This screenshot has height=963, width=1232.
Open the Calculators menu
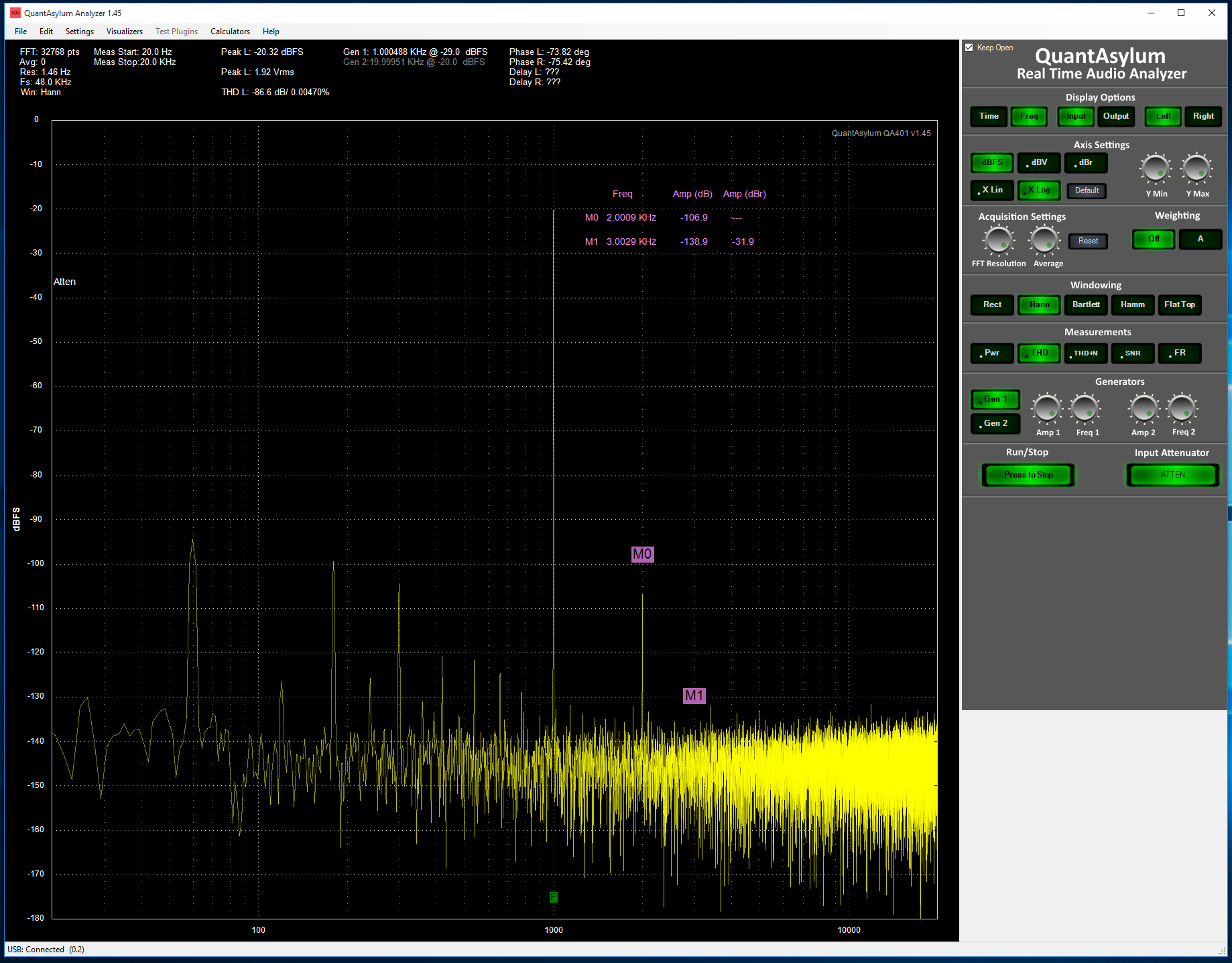[230, 32]
